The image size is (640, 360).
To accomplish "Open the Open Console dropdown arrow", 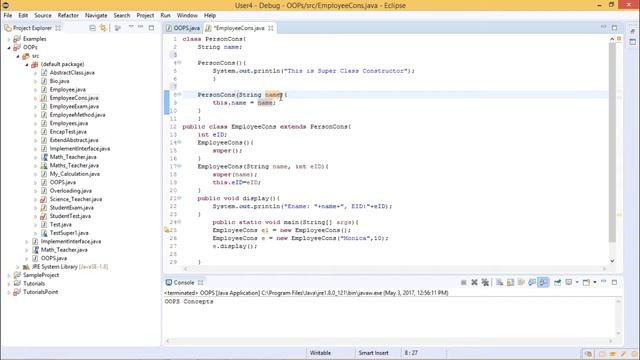I will 595,282.
